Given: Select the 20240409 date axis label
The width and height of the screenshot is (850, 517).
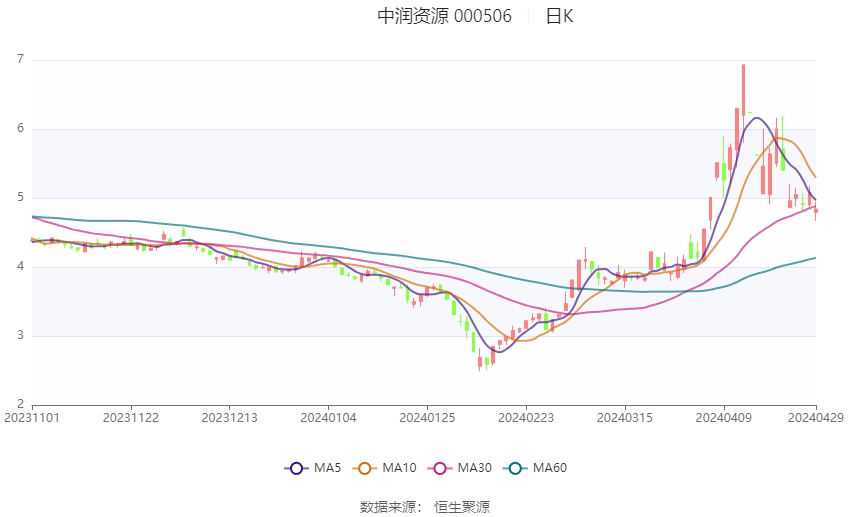Looking at the screenshot, I should (x=724, y=418).
